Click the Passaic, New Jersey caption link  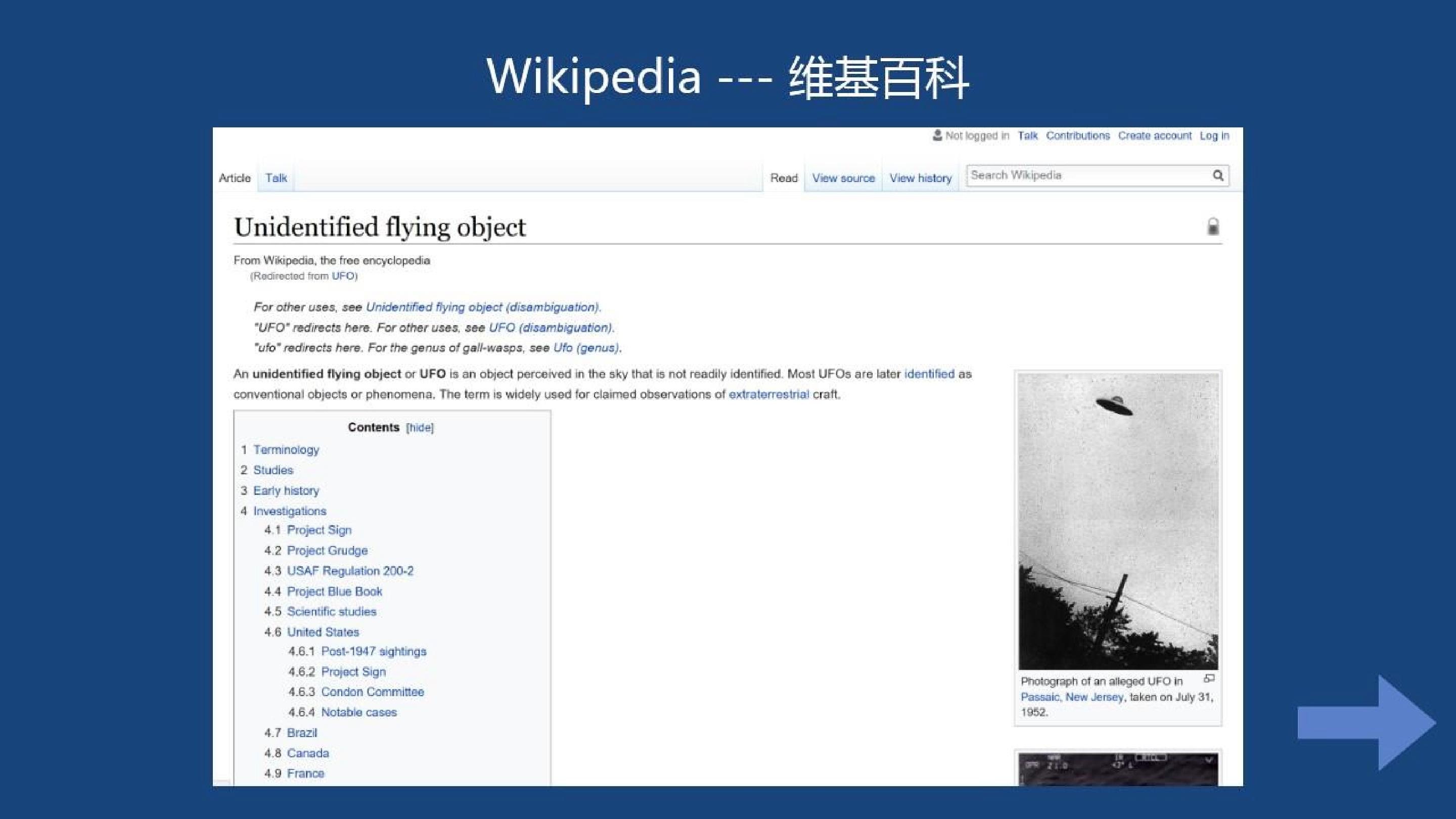(1072, 697)
